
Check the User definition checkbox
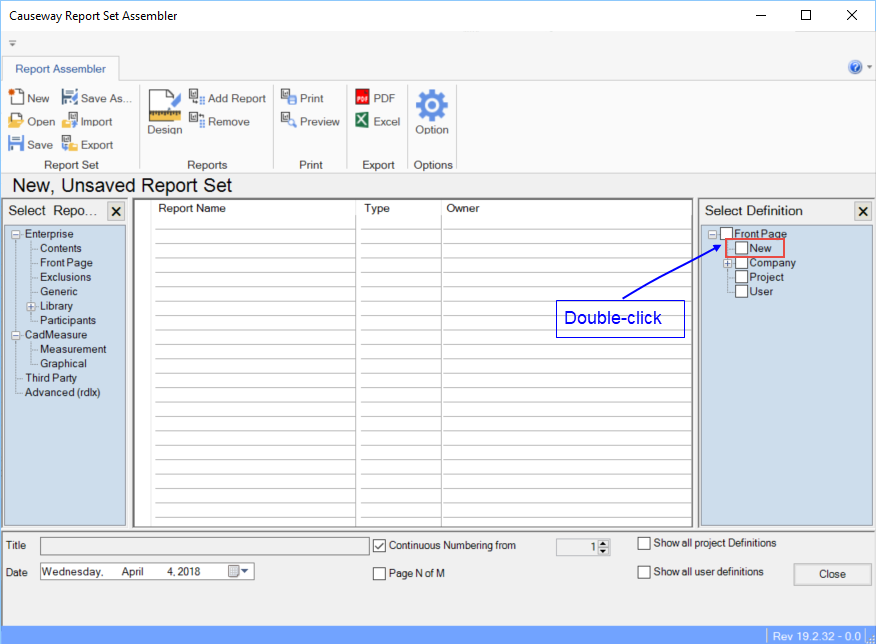pos(741,291)
